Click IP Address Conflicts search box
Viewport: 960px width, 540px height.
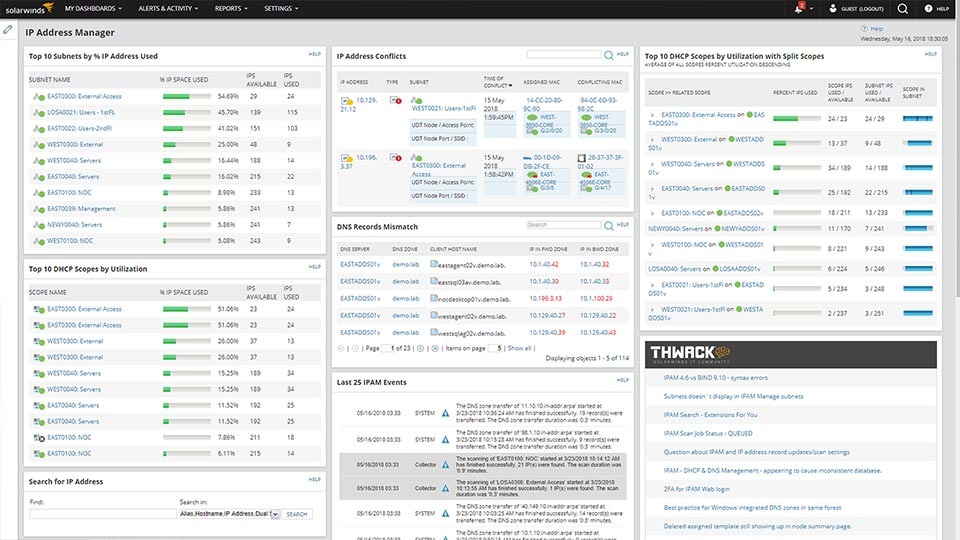click(564, 54)
